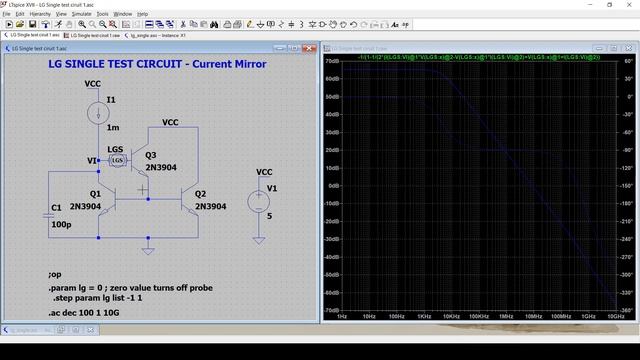Open the Hierarchy menu
The image size is (640, 360).
(x=40, y=14)
